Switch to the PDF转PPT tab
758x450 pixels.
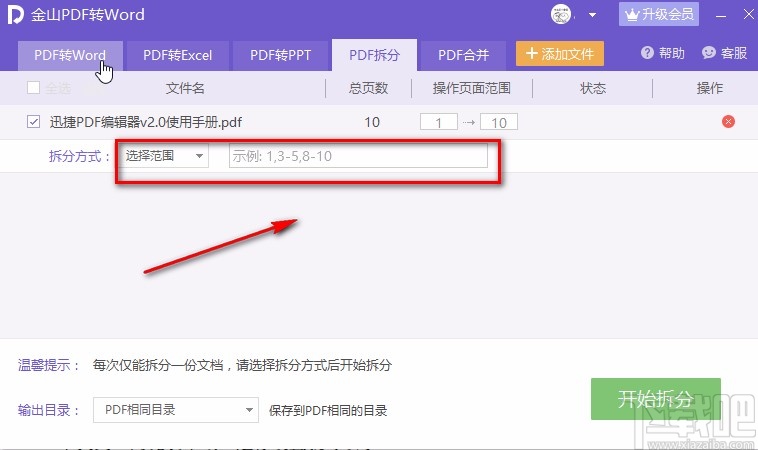pos(280,55)
